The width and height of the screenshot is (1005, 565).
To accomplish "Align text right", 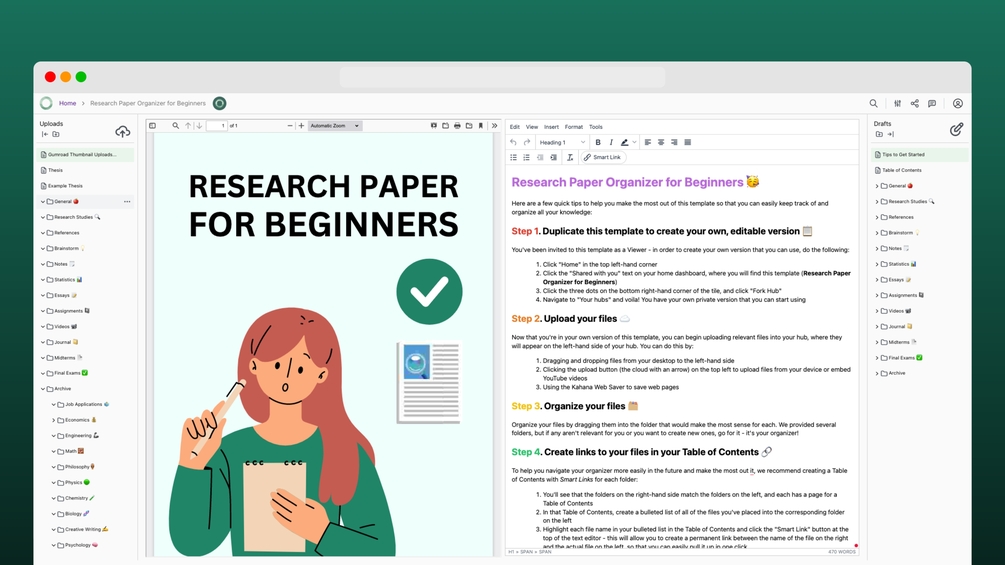I will [674, 142].
